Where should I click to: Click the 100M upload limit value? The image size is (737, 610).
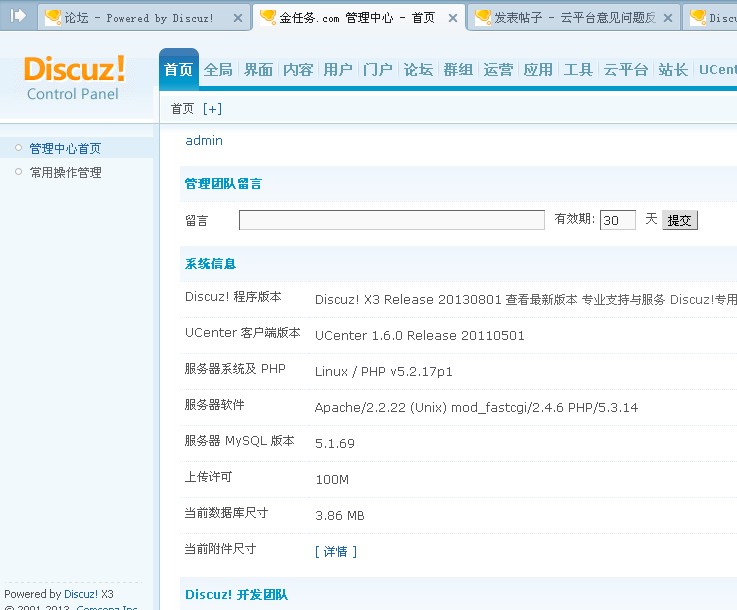pos(332,479)
